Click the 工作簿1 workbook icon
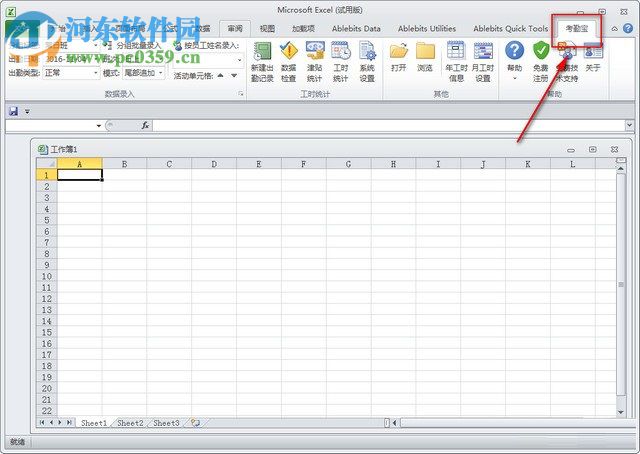The height and width of the screenshot is (454, 640). pyautogui.click(x=42, y=149)
